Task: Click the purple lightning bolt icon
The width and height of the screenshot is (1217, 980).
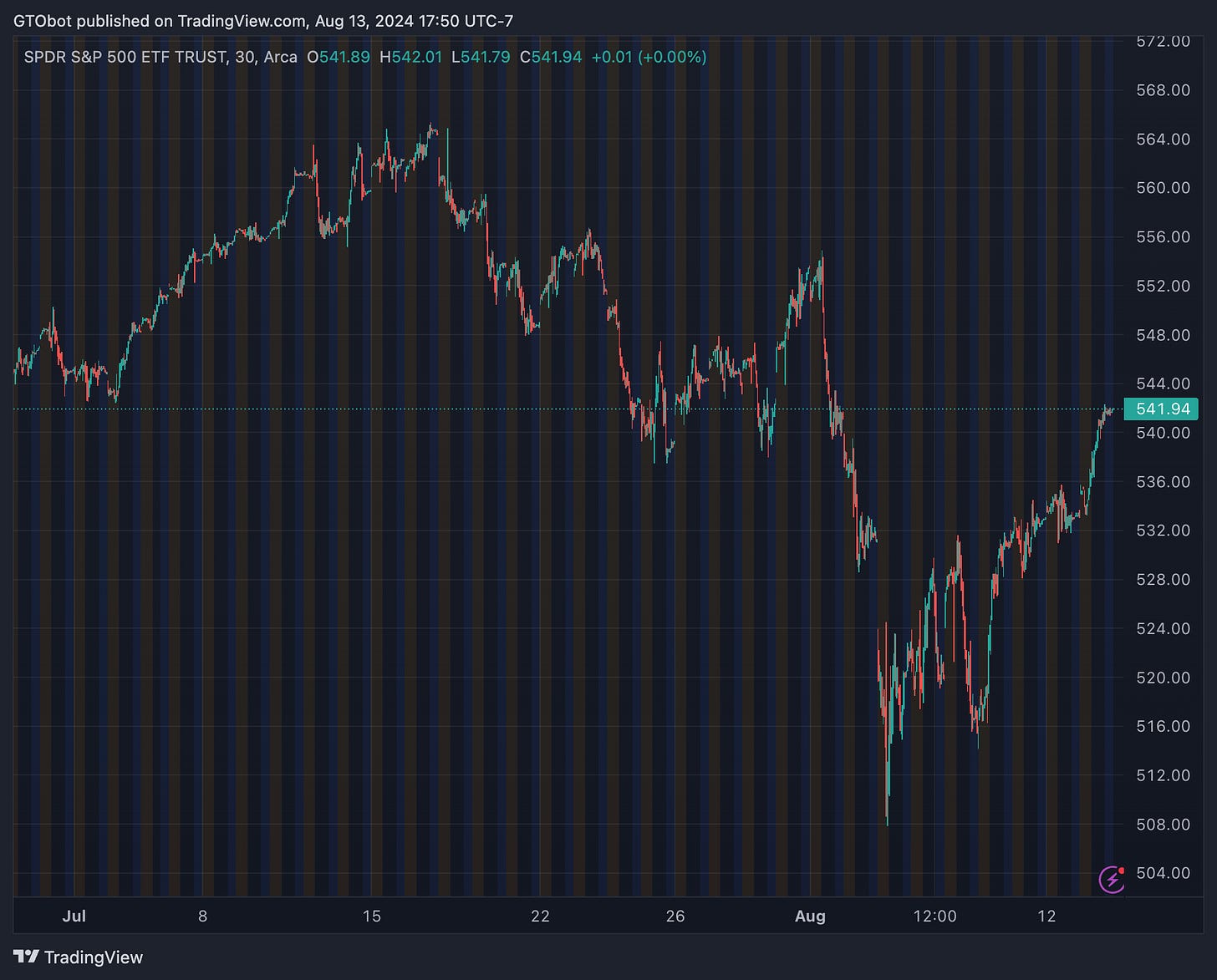Action: point(1112,879)
